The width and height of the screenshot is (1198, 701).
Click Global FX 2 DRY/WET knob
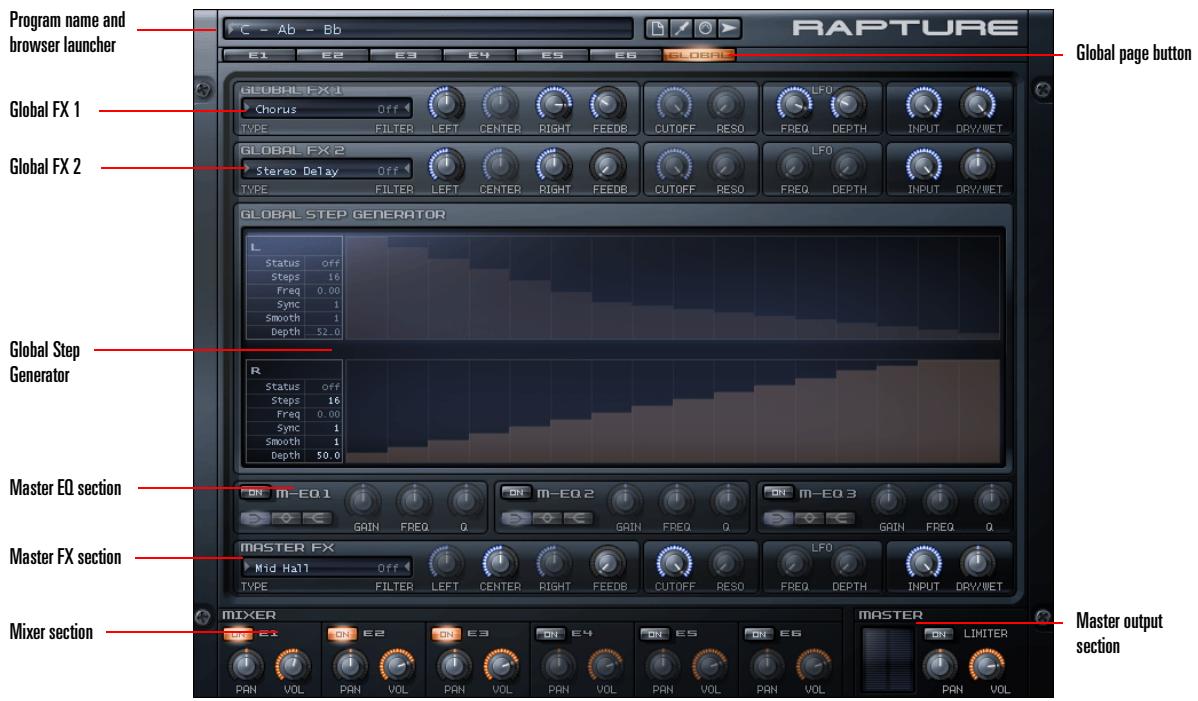[977, 165]
